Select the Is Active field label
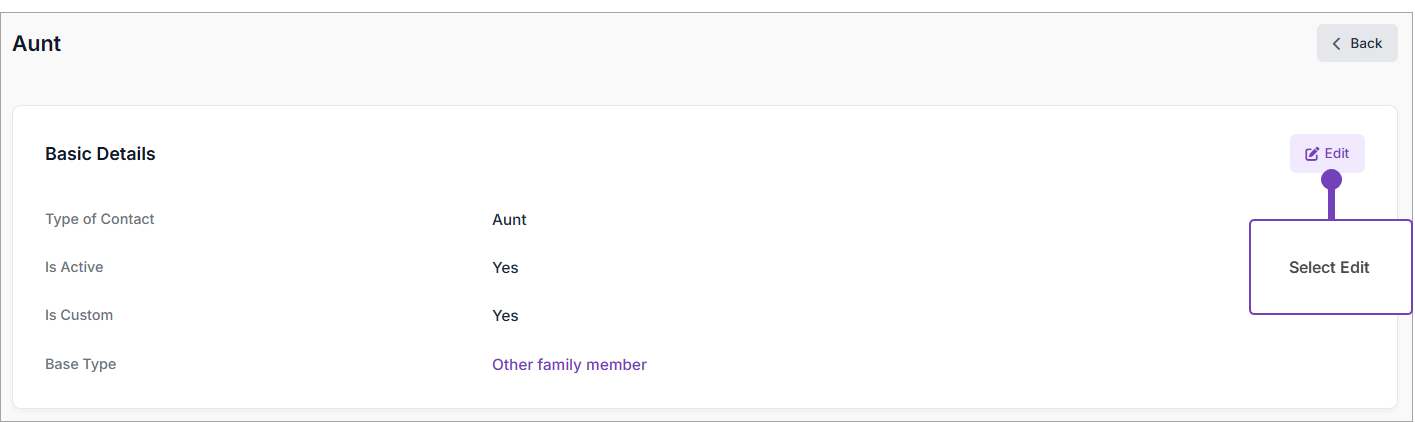This screenshot has height=422, width=1415. tap(74, 267)
